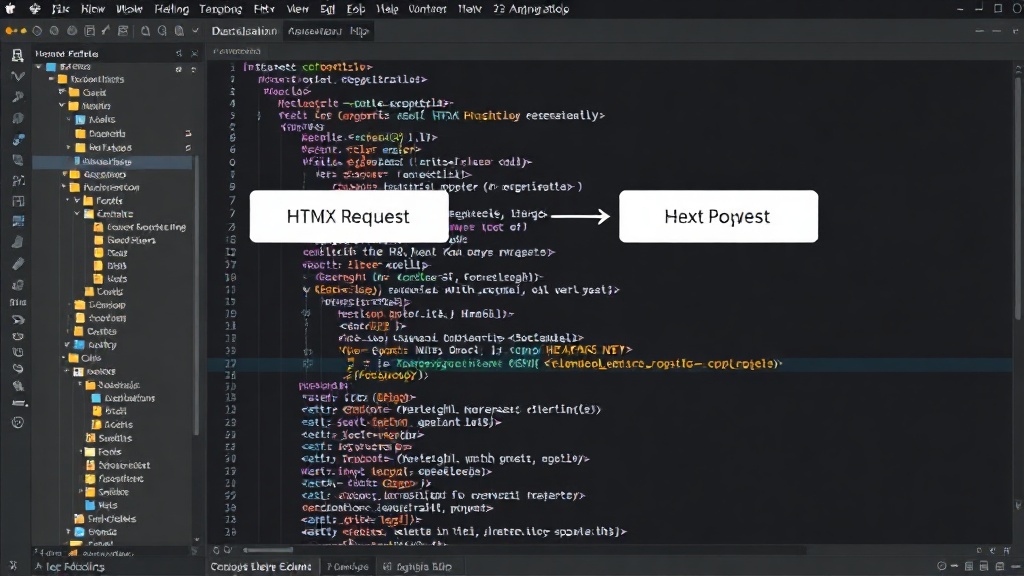Click the circular face icon ending the sidebar
This screenshot has width=1024, height=576.
18,423
